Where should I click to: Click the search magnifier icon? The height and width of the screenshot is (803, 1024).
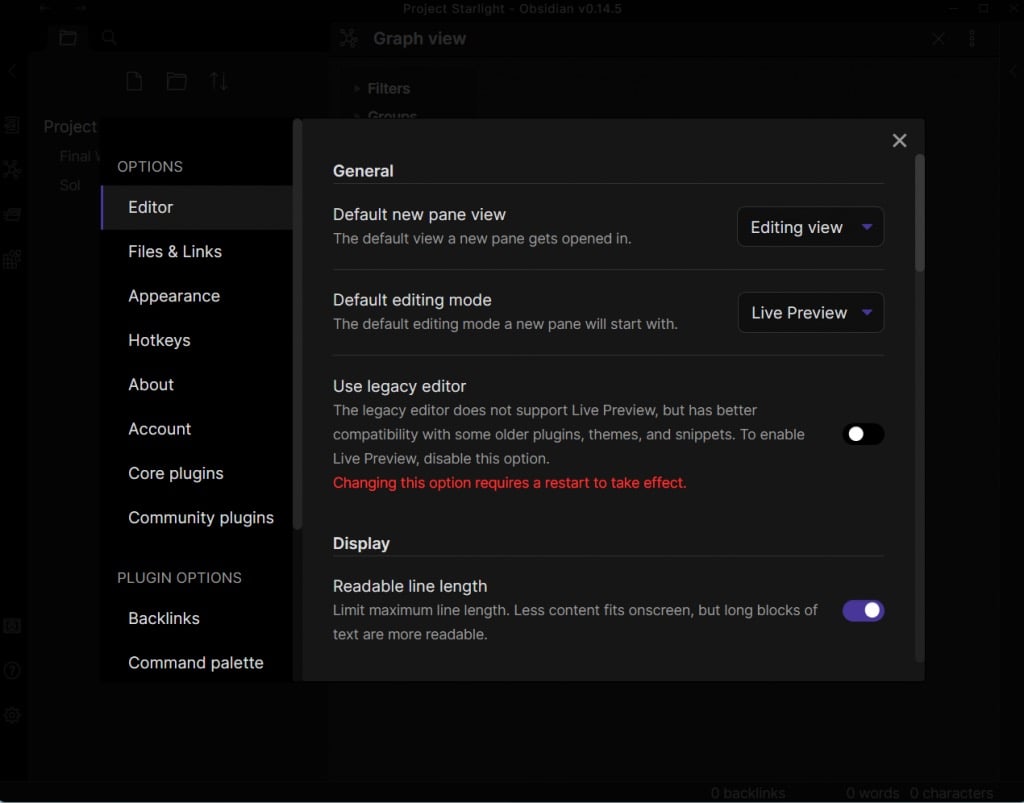coord(110,38)
